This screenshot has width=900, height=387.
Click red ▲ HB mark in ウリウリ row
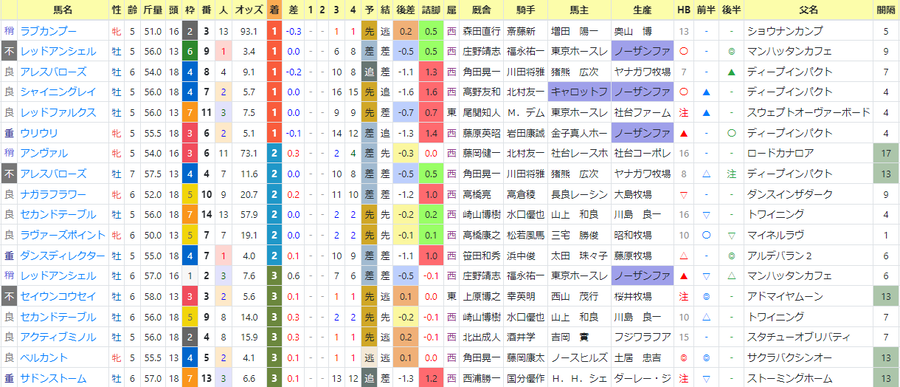[684, 133]
